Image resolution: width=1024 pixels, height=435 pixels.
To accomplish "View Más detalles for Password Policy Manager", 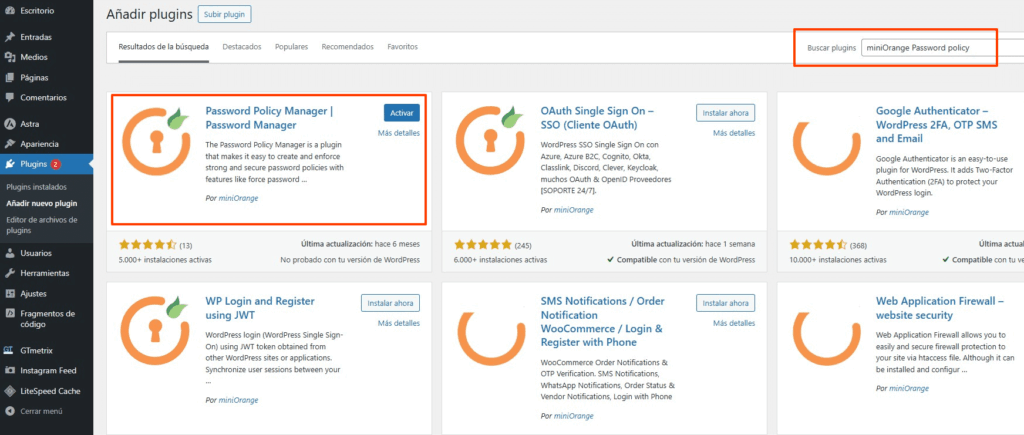I will point(398,133).
